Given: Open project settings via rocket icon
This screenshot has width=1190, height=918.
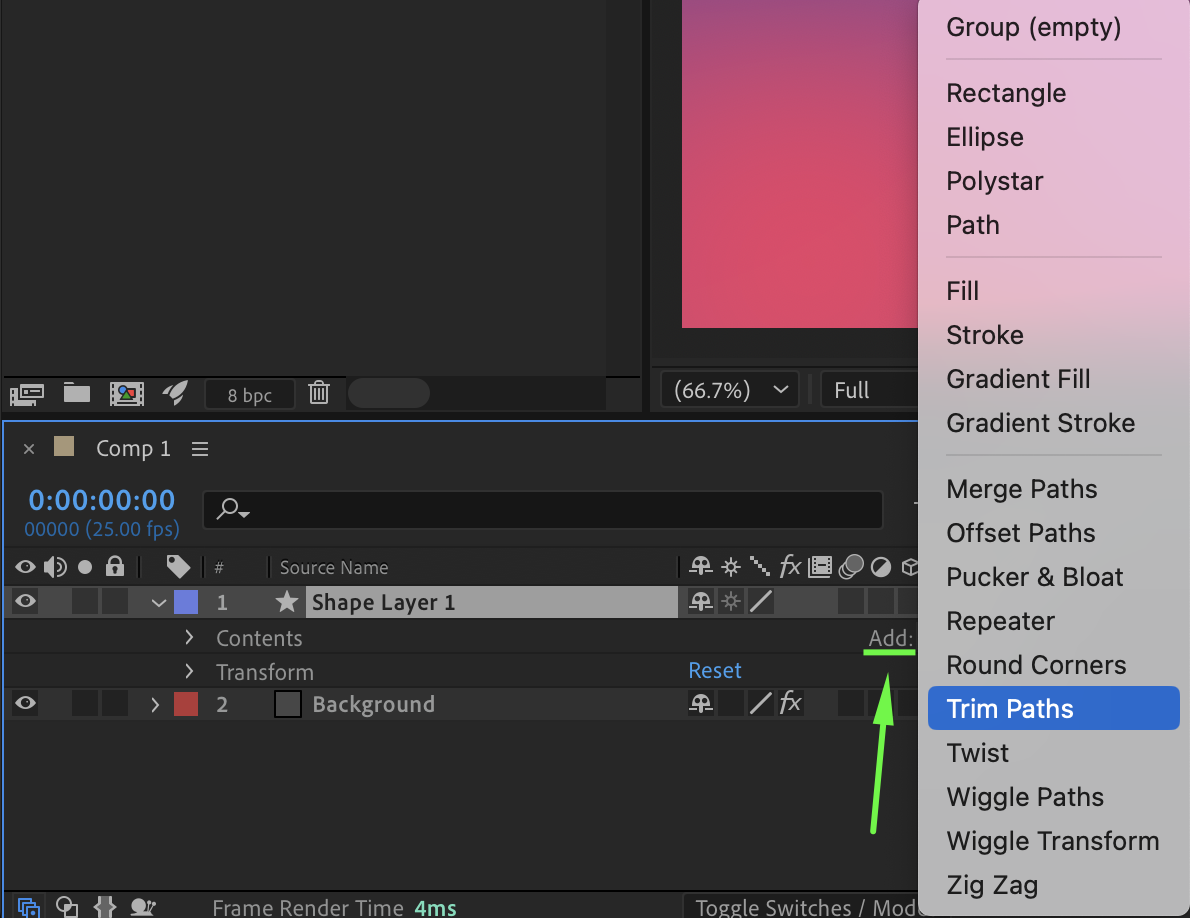Looking at the screenshot, I should (175, 392).
